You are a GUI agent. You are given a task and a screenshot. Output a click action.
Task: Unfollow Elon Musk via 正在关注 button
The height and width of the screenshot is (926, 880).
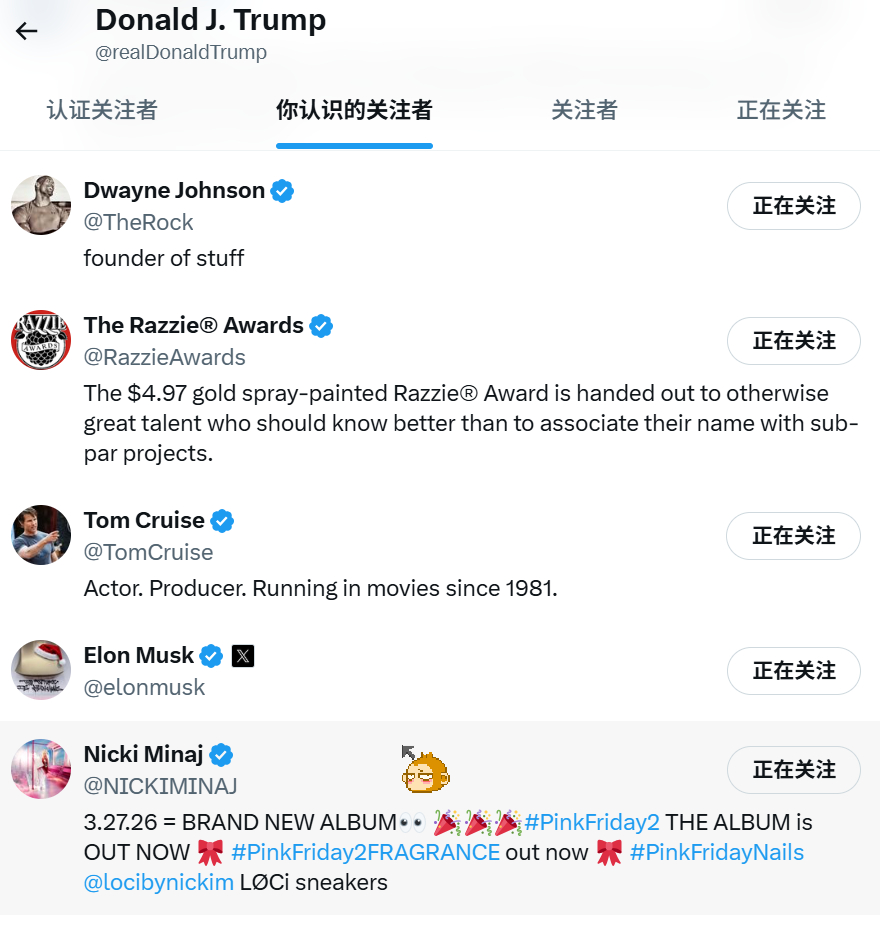(x=794, y=671)
